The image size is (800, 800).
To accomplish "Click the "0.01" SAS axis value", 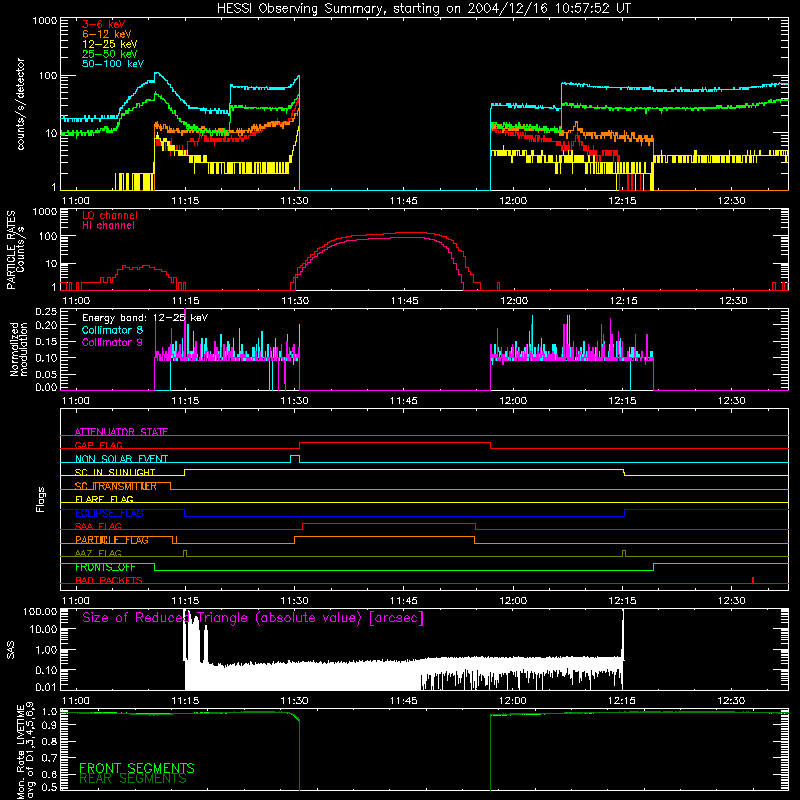I will coord(46,687).
